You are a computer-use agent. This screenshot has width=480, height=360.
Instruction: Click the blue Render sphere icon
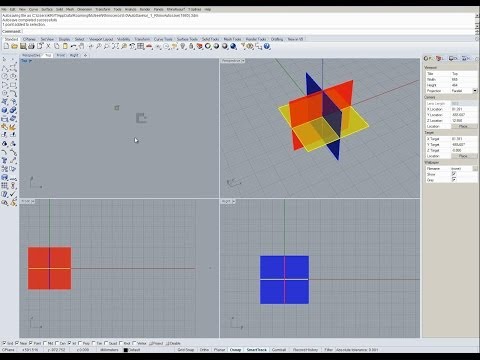tap(233, 46)
